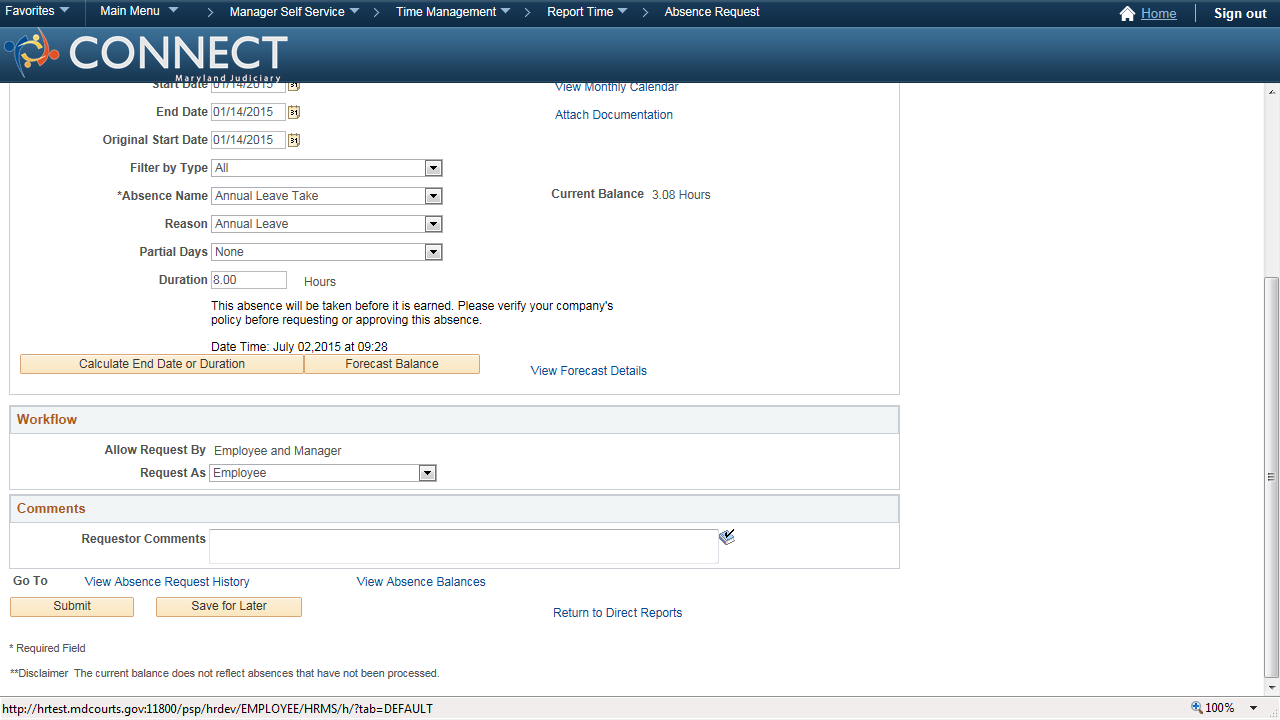The image size is (1280, 720).
Task: Click the Duration hours input field
Action: click(248, 280)
